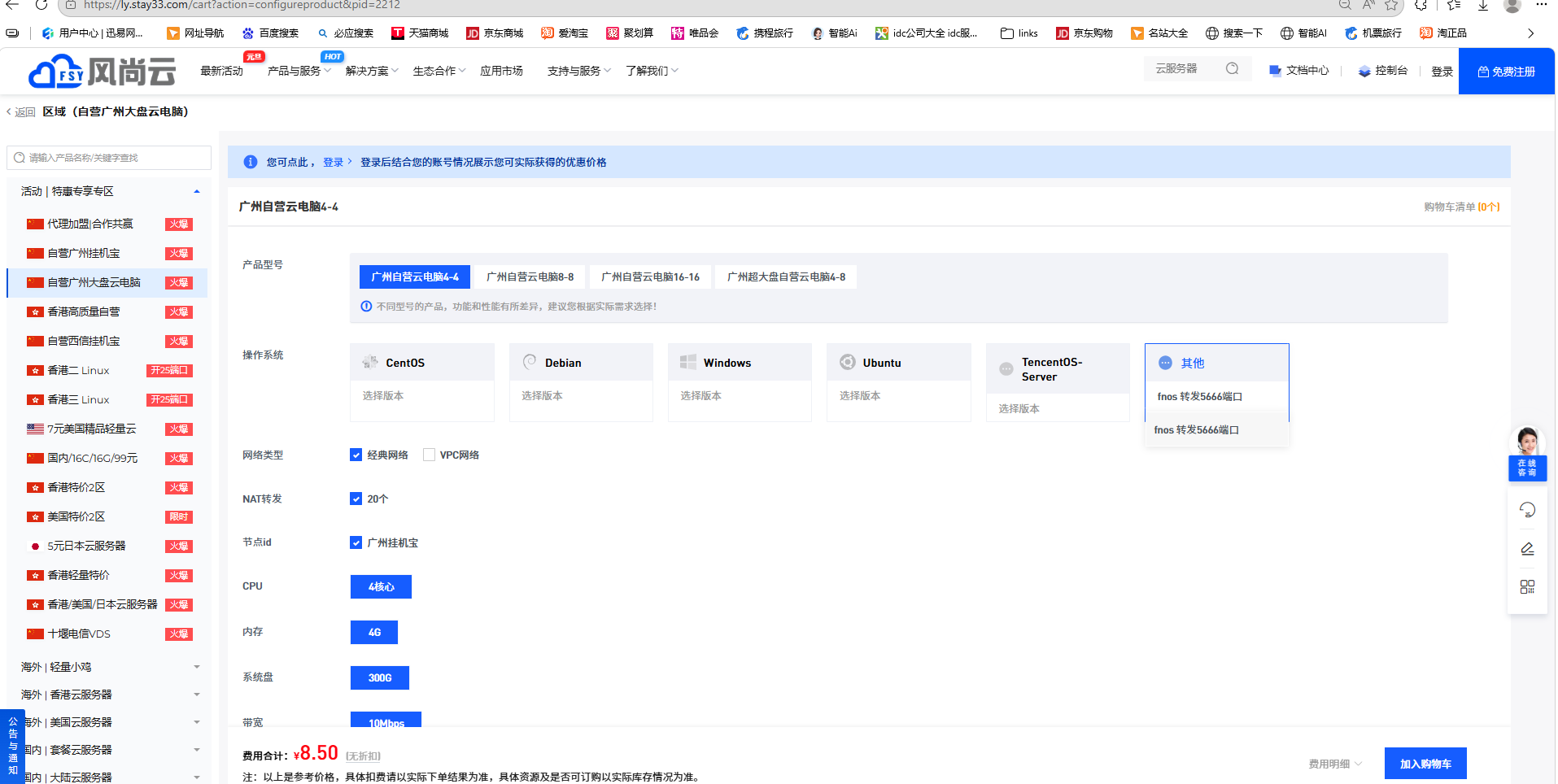Screen dimensions: 1558x784
Task: Click the refresh chat icon on right sidebar
Action: click(1527, 510)
